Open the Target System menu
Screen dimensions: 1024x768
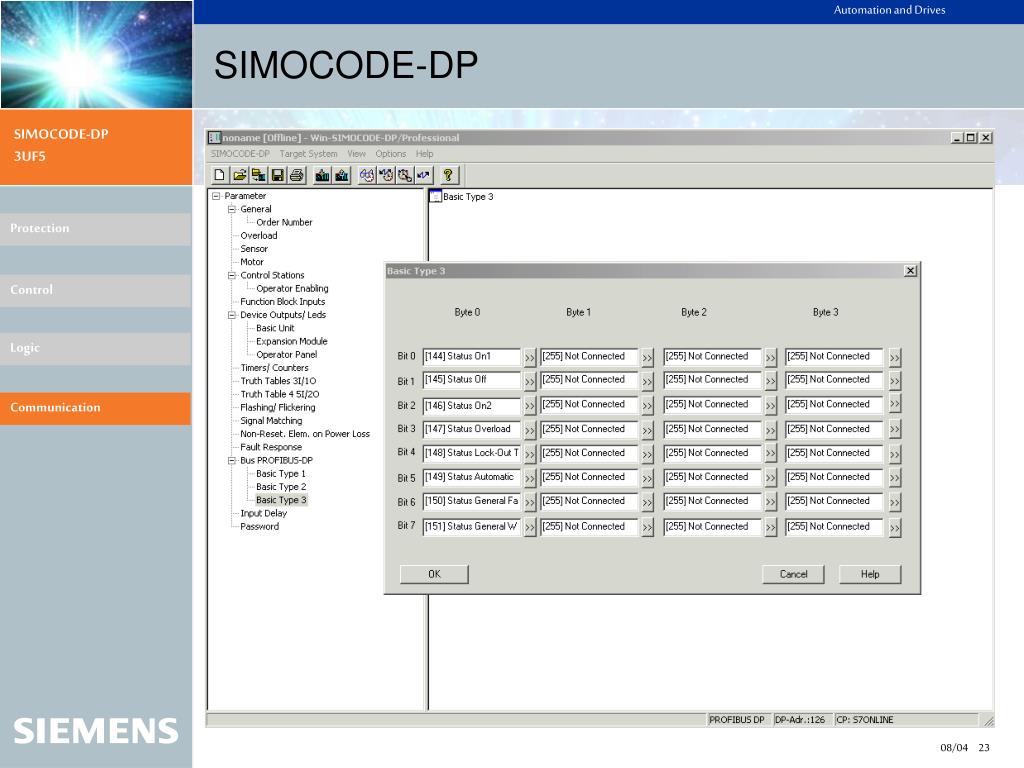click(308, 153)
